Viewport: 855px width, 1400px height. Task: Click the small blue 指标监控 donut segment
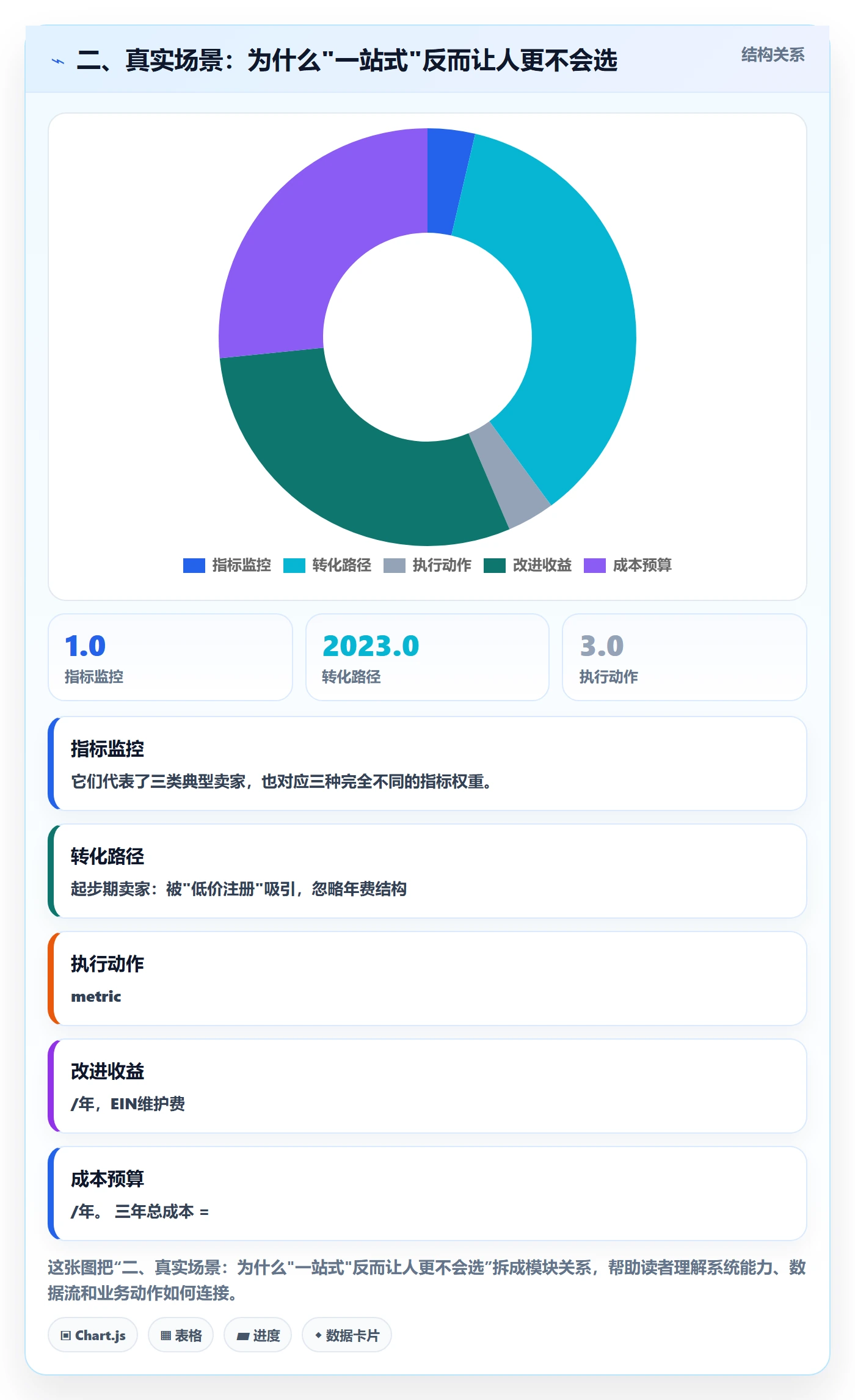point(446,181)
